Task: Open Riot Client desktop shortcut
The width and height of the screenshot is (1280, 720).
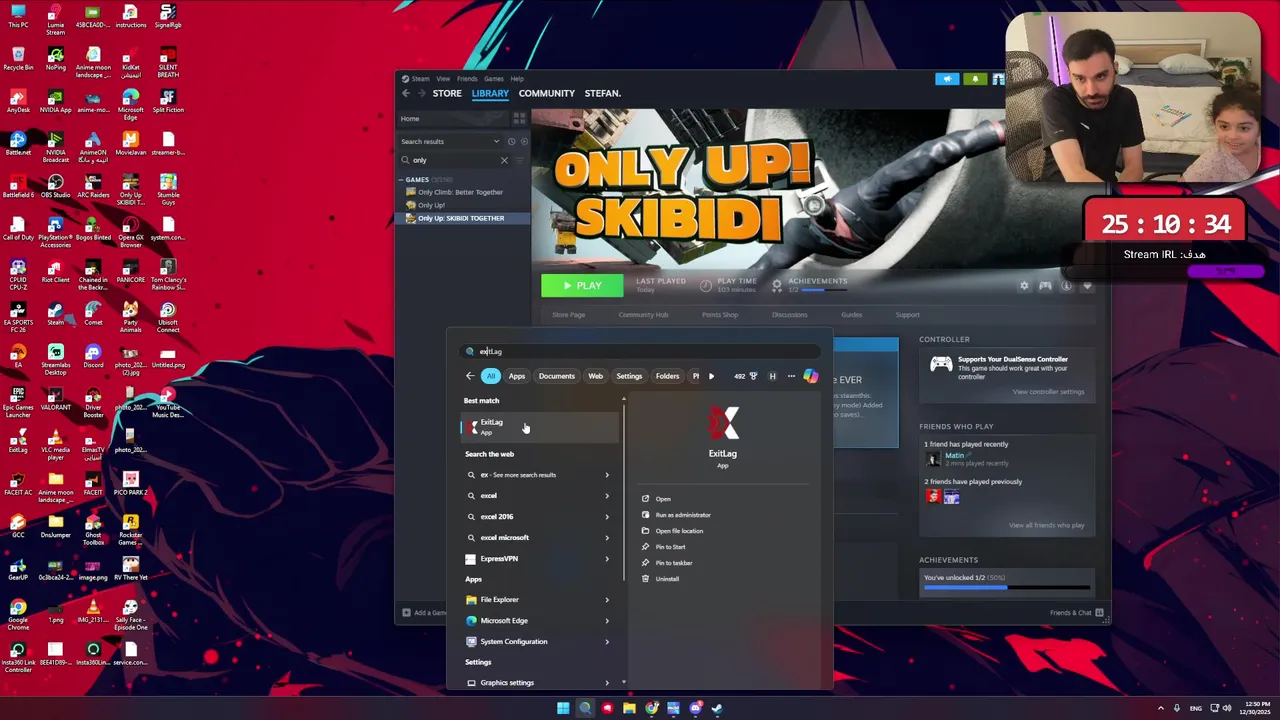Action: click(x=56, y=272)
